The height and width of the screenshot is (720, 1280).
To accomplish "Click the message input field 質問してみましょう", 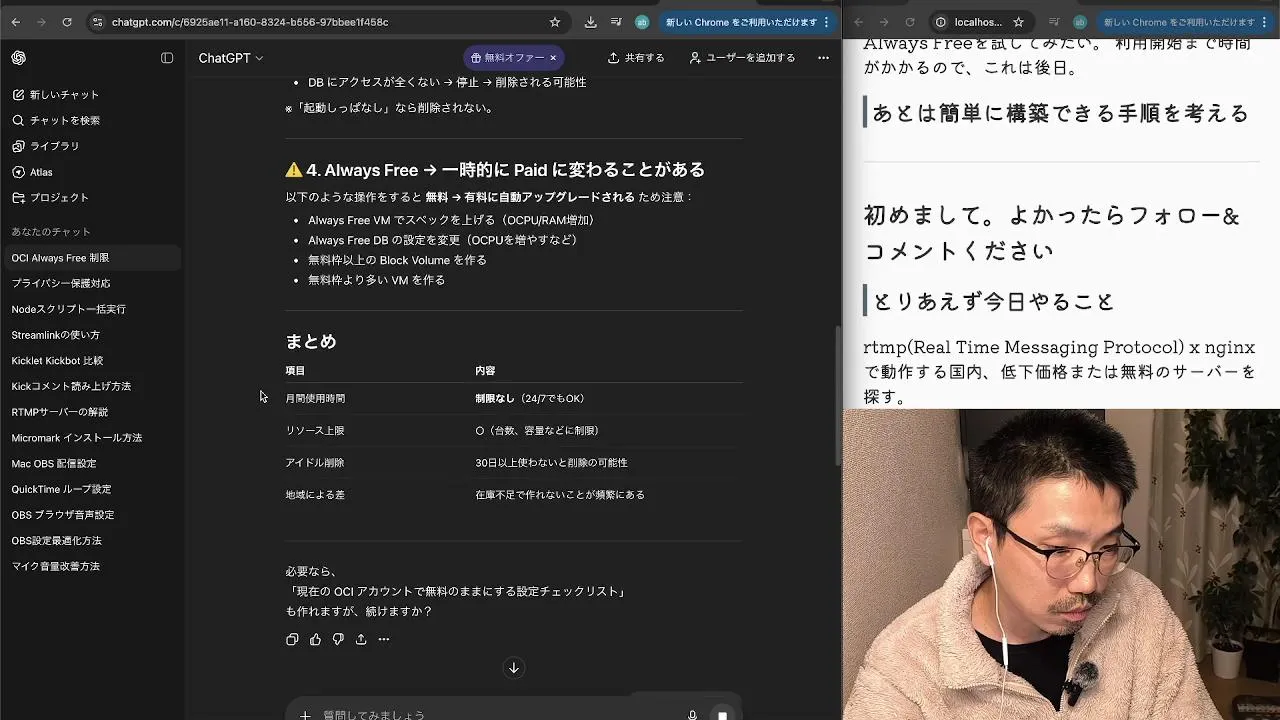I will tap(500, 714).
